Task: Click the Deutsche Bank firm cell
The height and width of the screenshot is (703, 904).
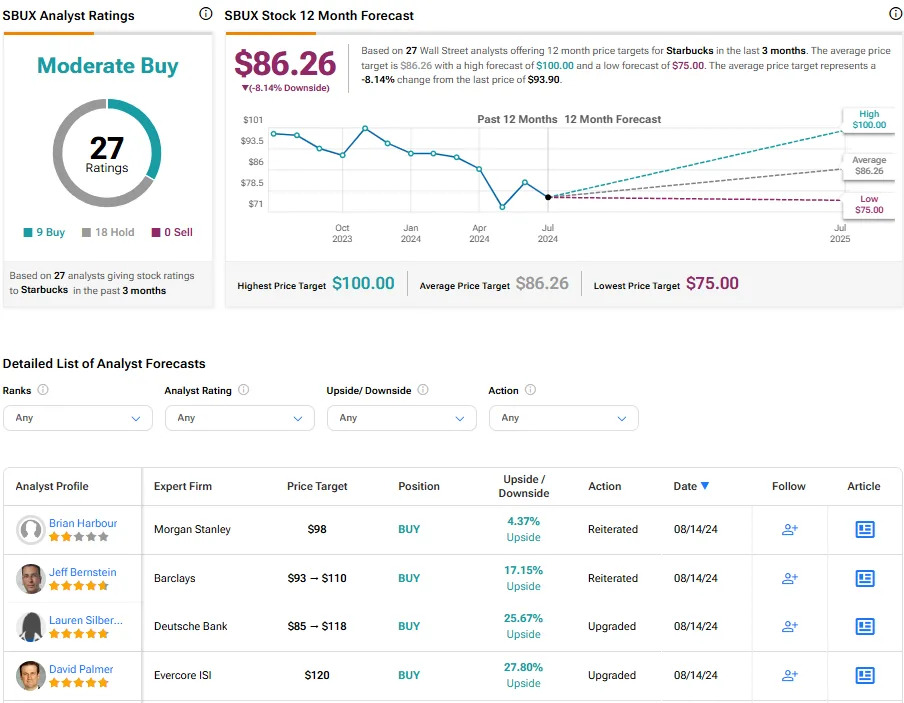Action: tap(190, 626)
